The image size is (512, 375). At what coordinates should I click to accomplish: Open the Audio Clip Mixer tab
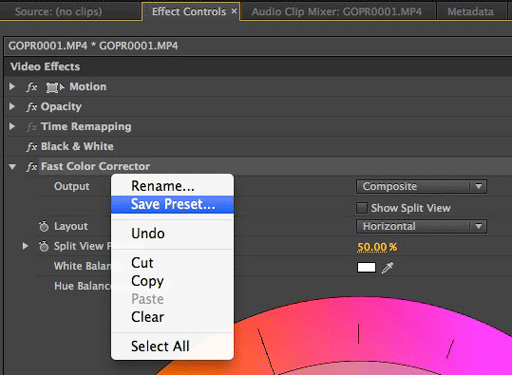(x=337, y=12)
